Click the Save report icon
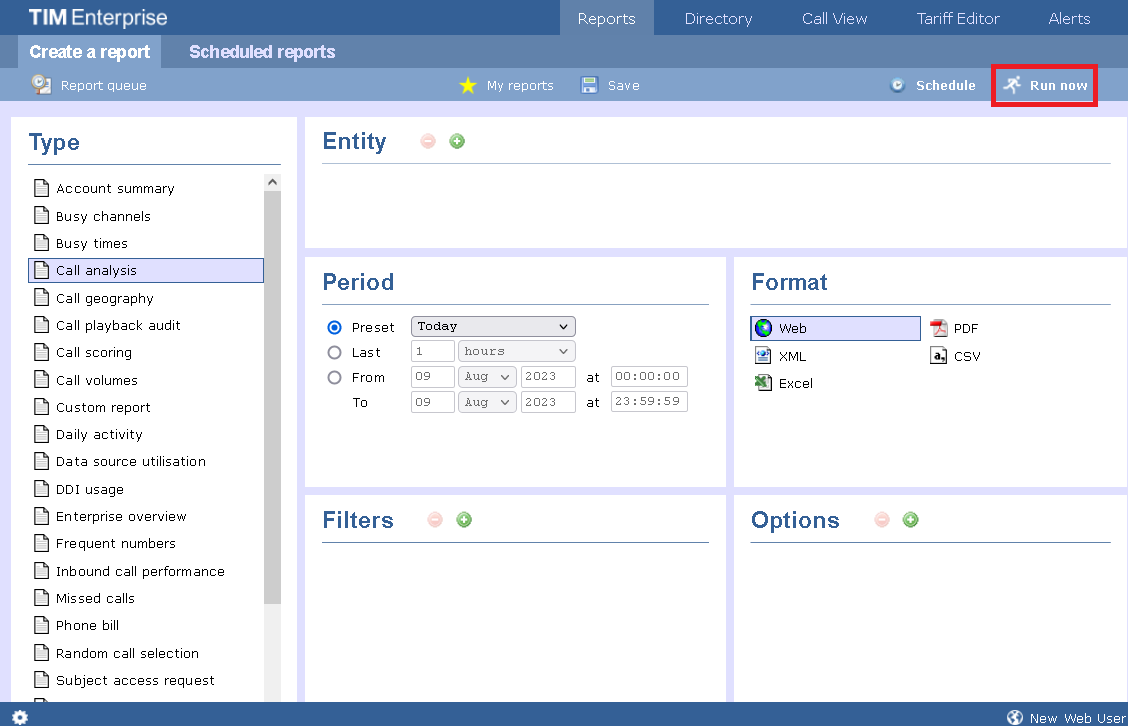Viewport: 1128px width, 726px height. [589, 85]
